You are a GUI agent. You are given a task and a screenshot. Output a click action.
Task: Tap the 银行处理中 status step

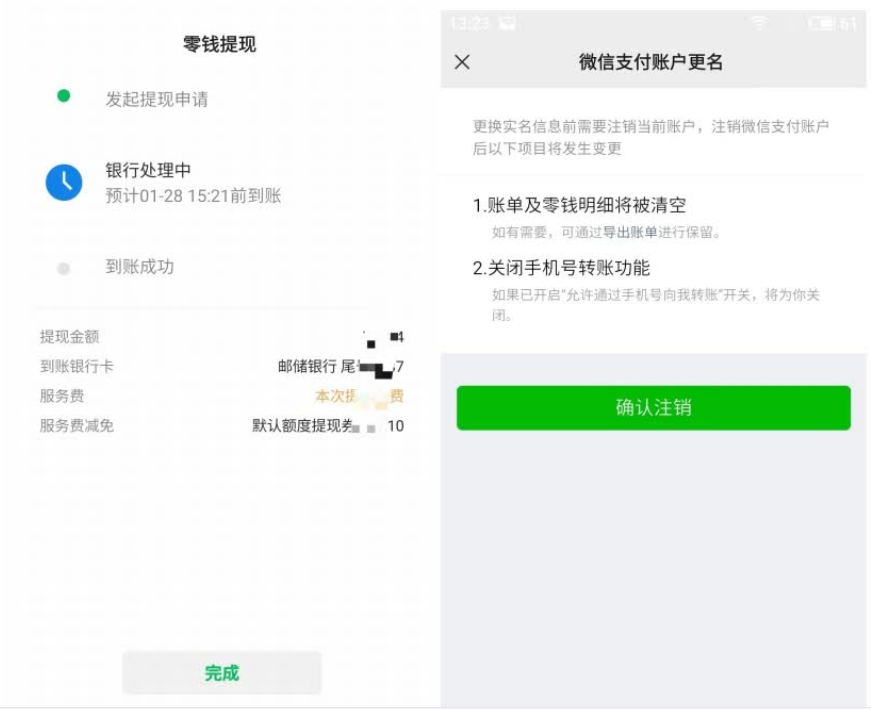[x=148, y=169]
